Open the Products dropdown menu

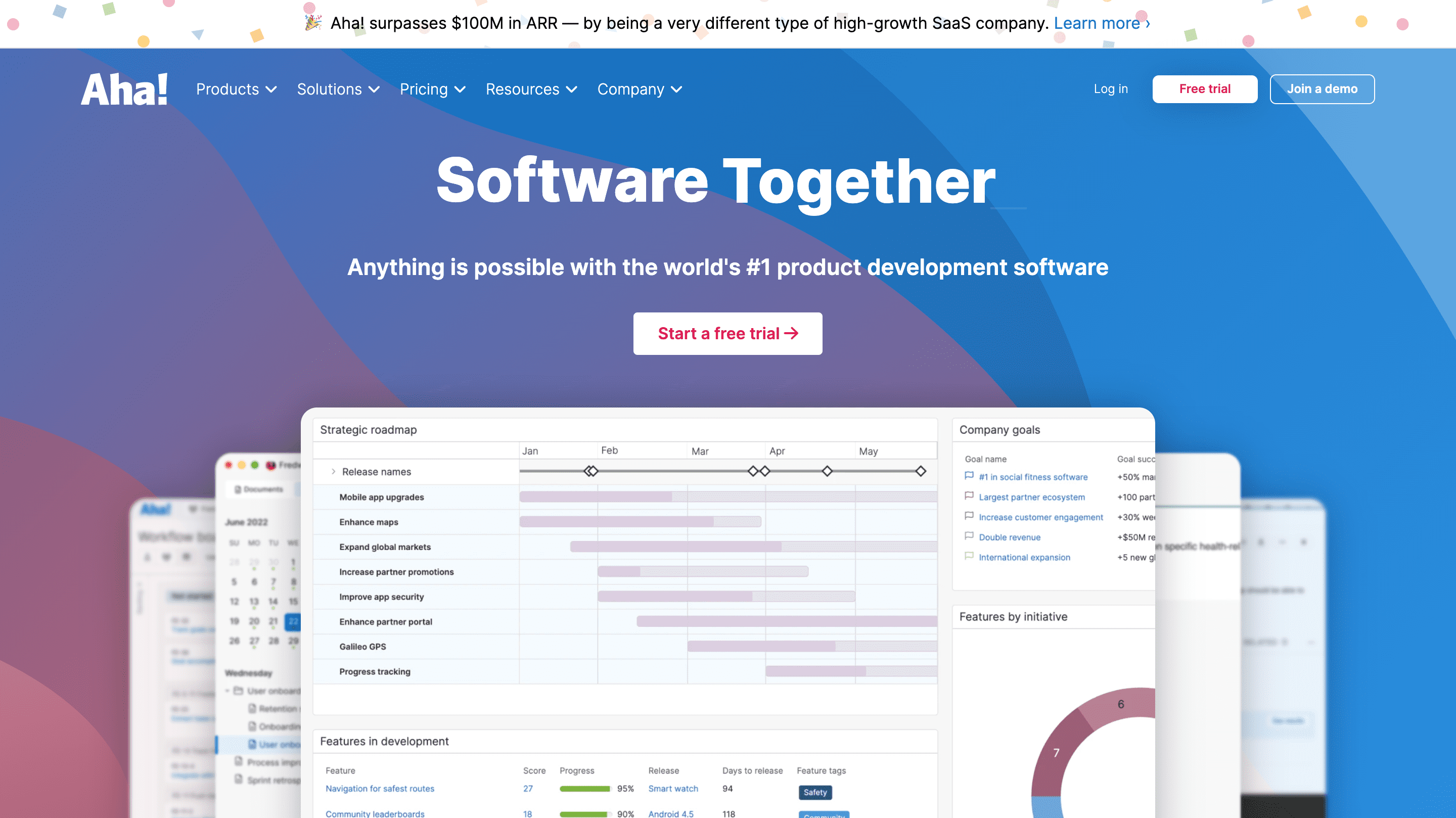coord(236,89)
